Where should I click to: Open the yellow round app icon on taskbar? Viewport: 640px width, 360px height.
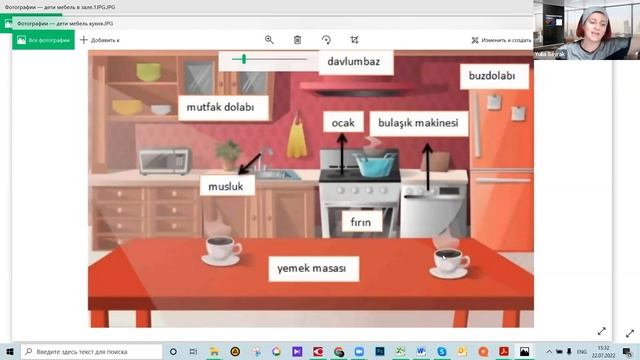[x=235, y=351]
